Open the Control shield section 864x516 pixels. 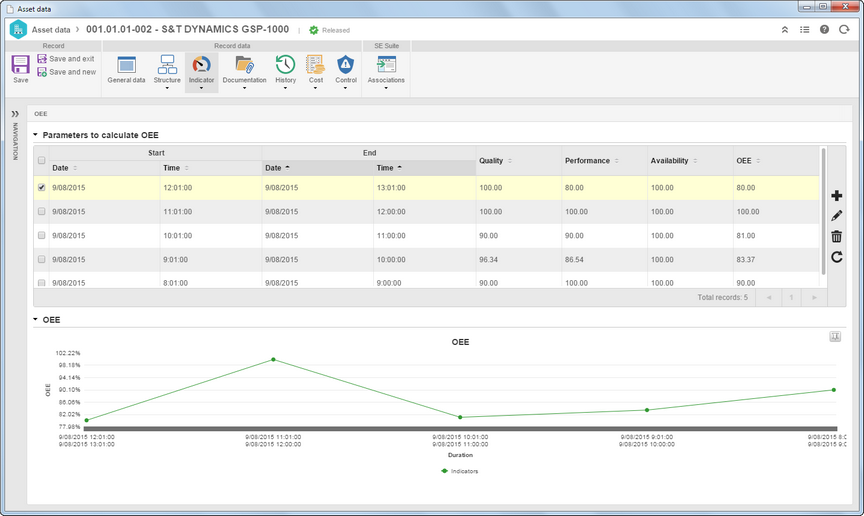[x=346, y=69]
